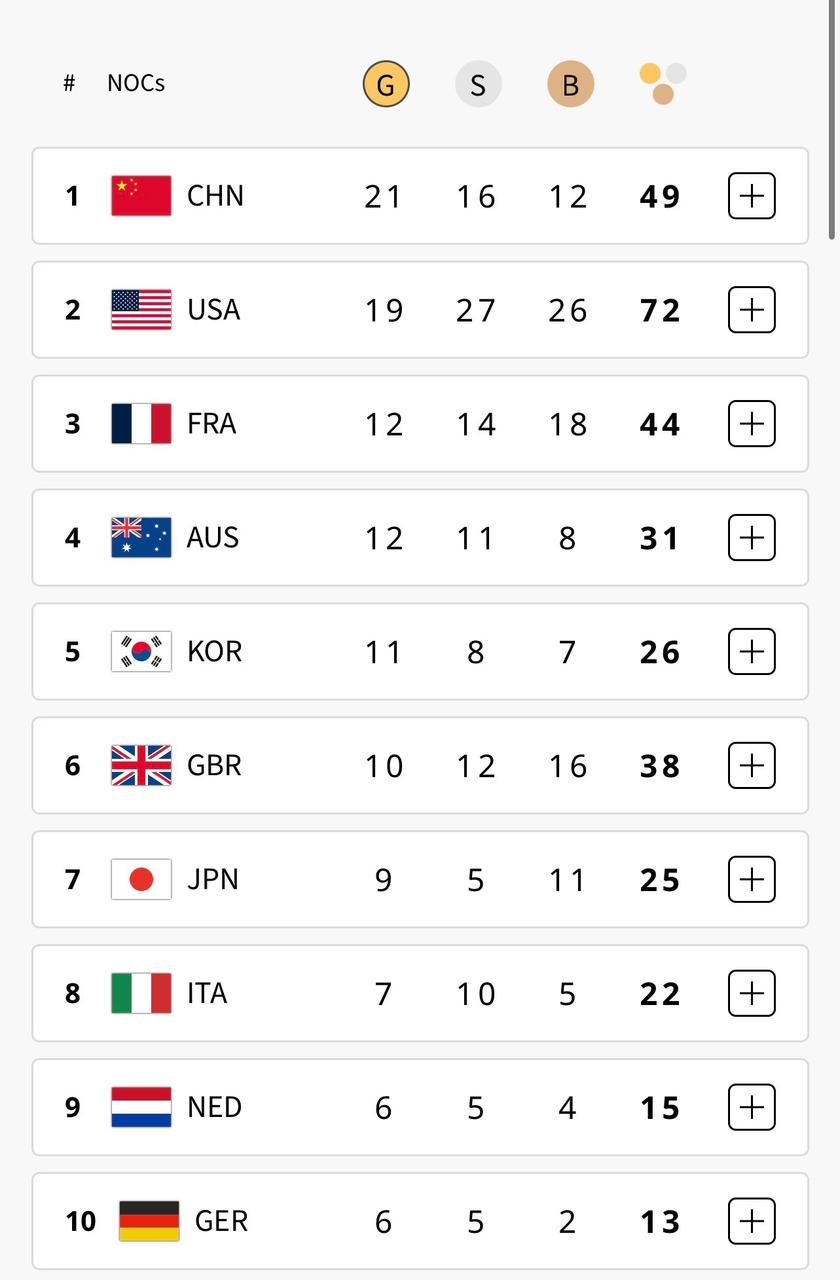840x1280 pixels.
Task: Expand the AUS row with plus button
Action: click(x=751, y=538)
